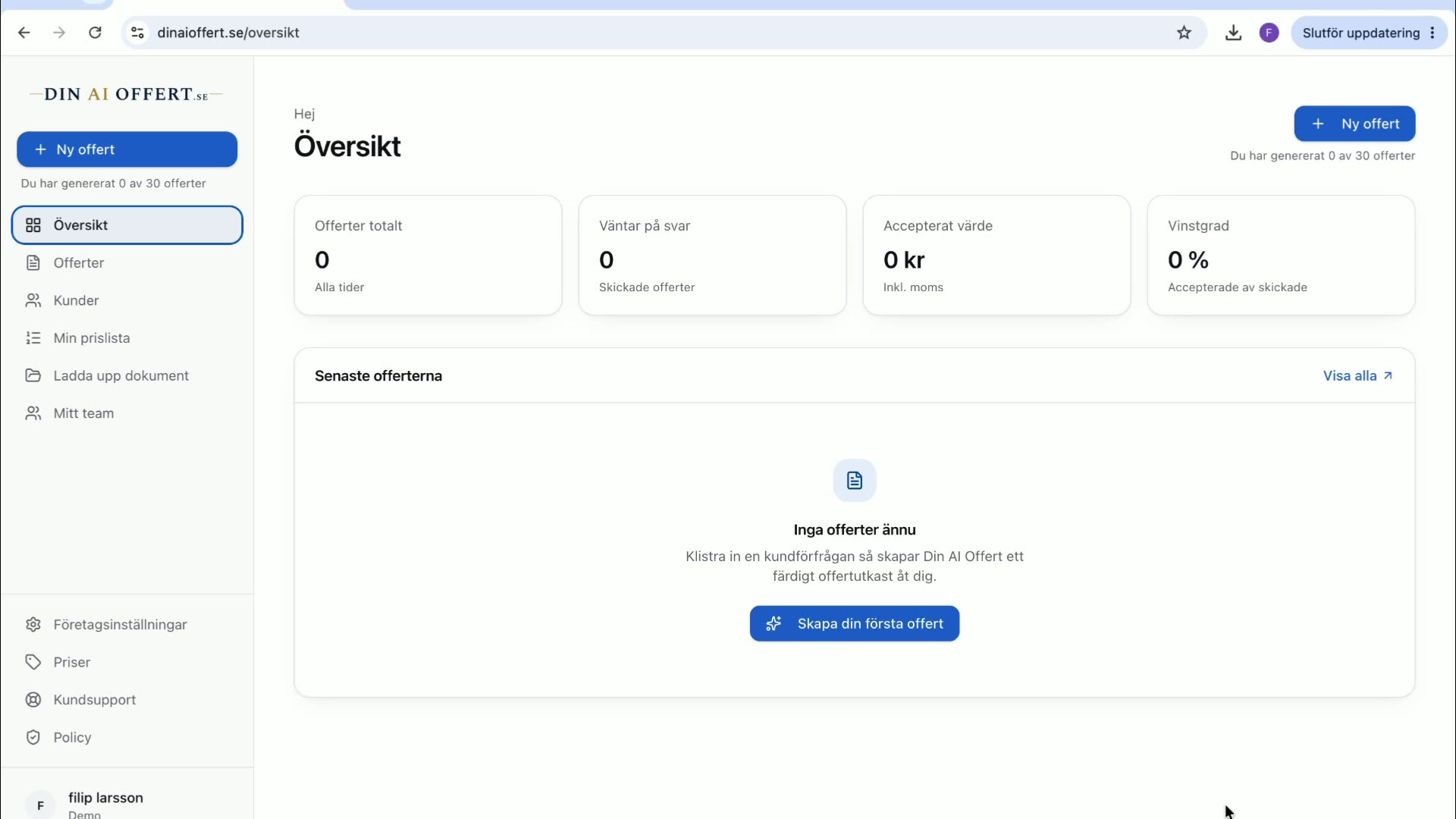Open filip larsson account profile
The image size is (1456, 819).
click(x=127, y=804)
